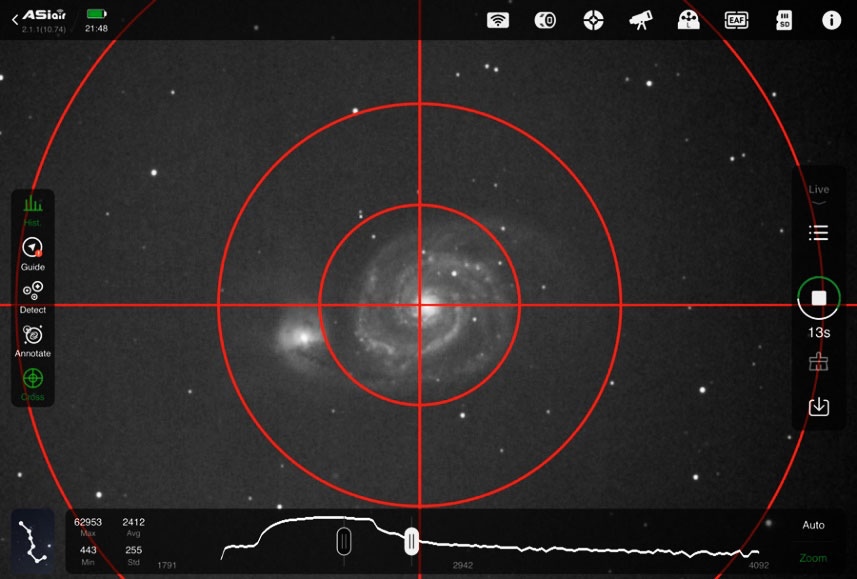Open the toolbox icon below exposure time
This screenshot has width=857, height=579.
click(x=818, y=362)
